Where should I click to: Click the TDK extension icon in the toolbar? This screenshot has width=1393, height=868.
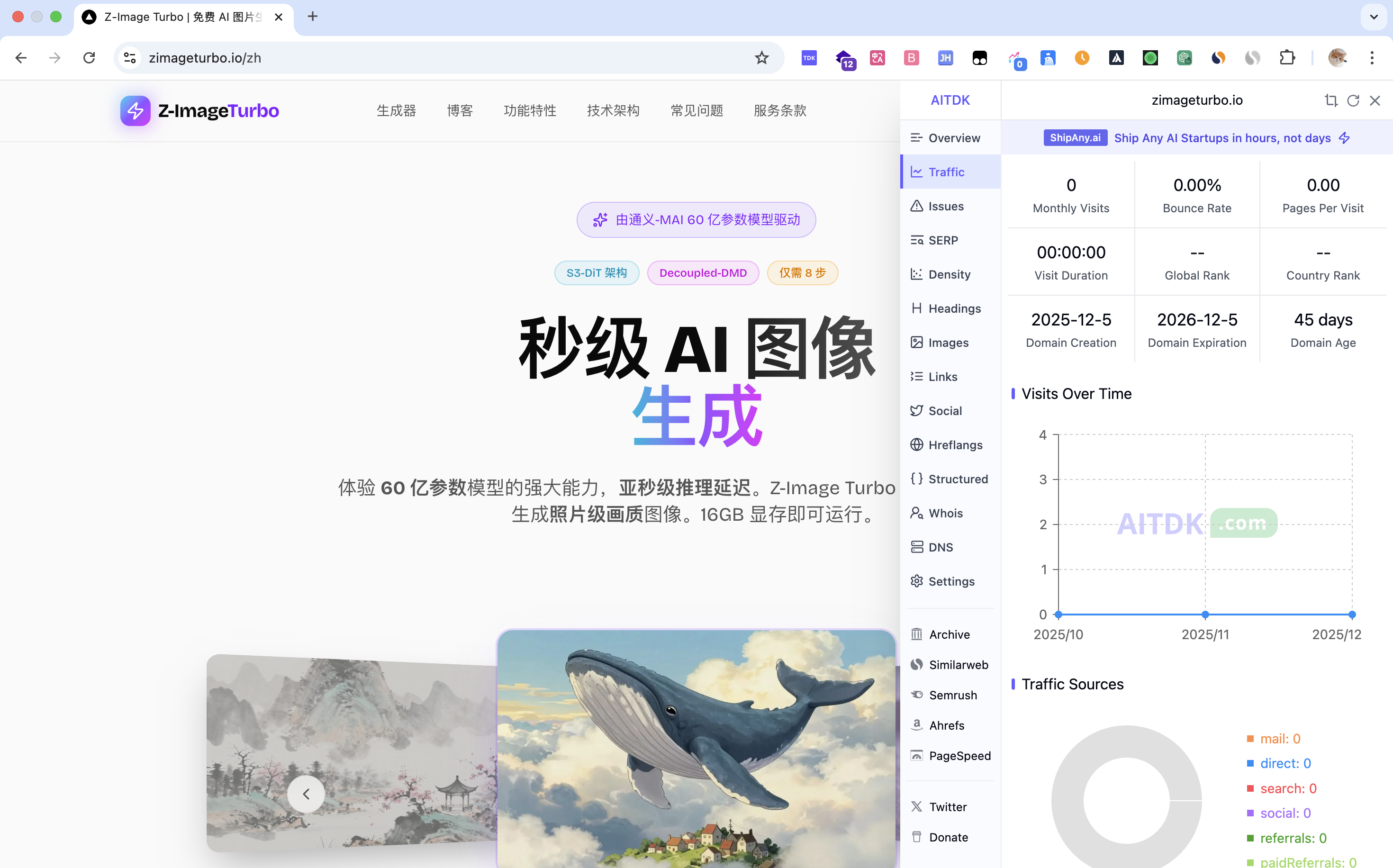pyautogui.click(x=809, y=58)
